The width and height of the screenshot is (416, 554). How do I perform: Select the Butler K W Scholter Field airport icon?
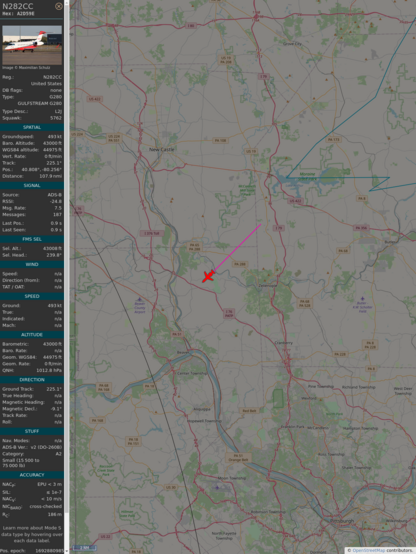(362, 299)
